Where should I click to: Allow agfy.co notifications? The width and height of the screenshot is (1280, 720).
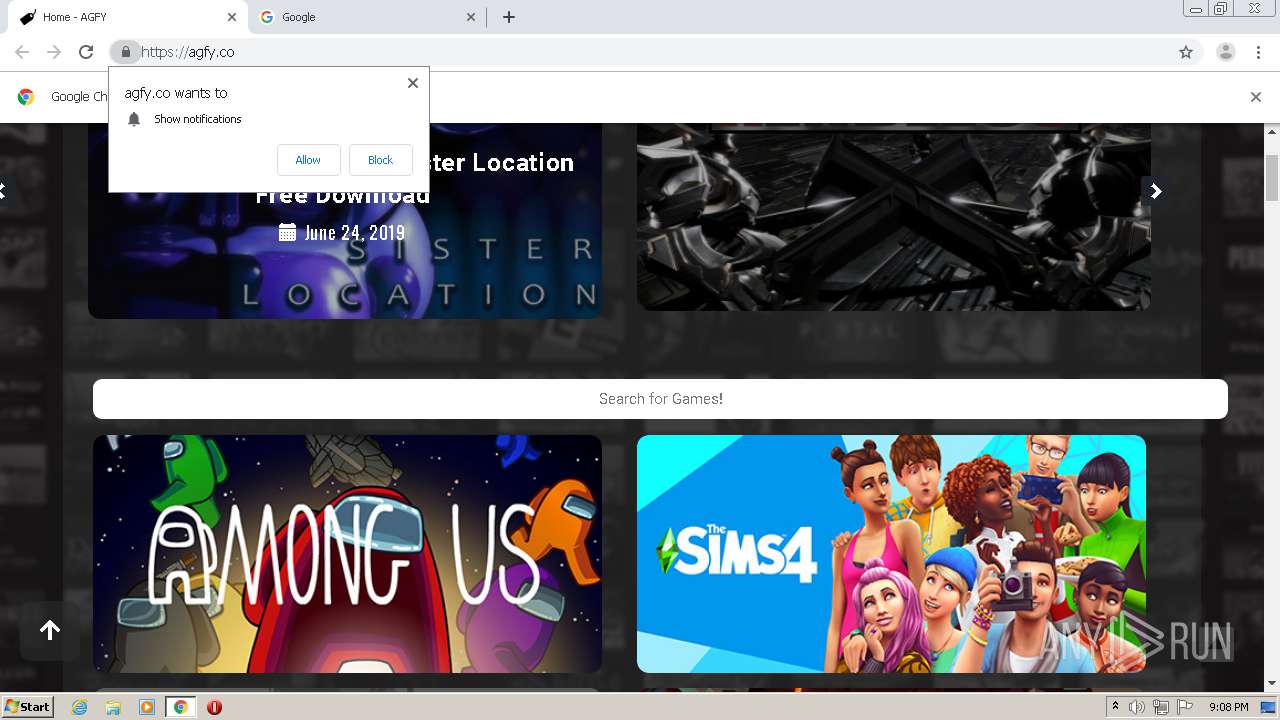tap(308, 160)
